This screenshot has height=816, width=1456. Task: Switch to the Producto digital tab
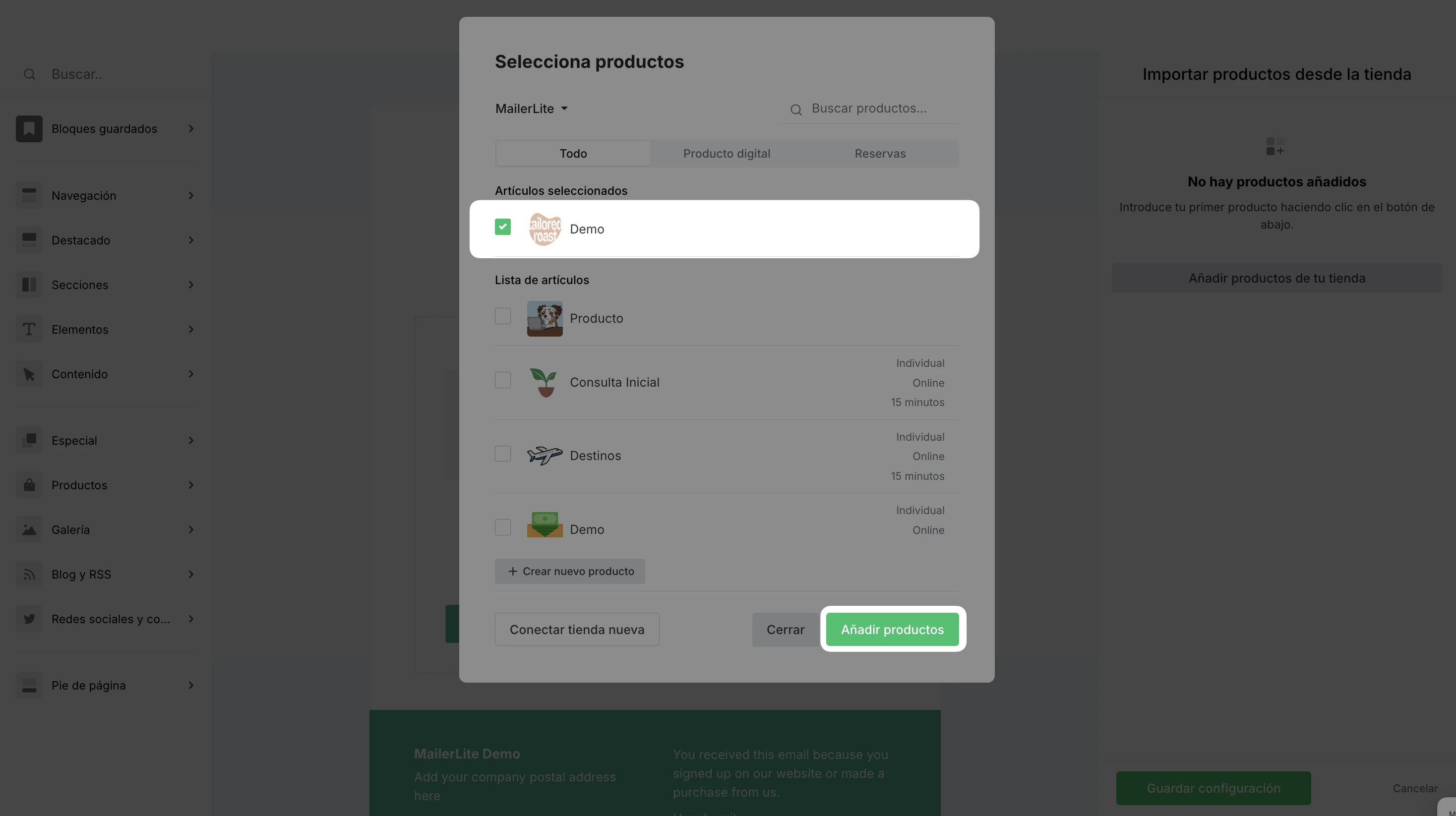[727, 154]
